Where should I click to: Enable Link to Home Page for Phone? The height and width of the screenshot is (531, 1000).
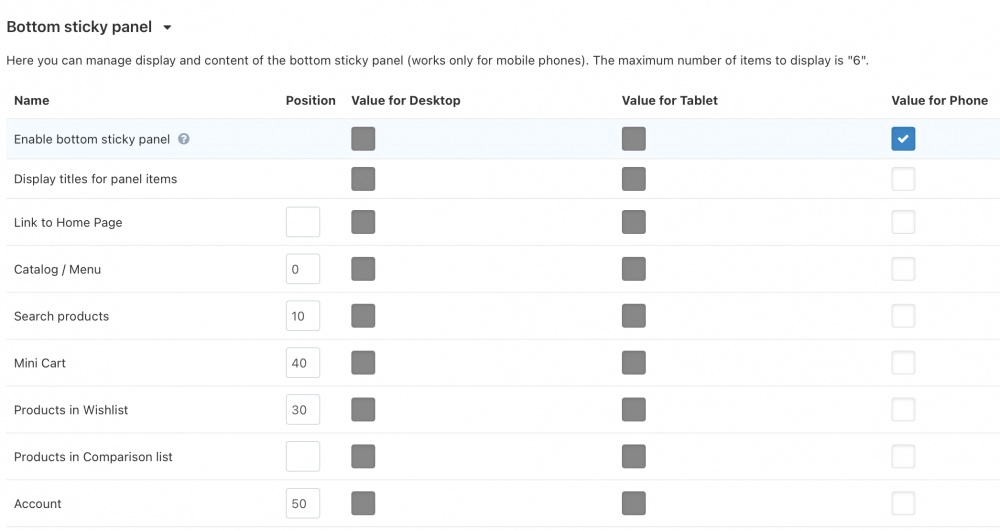click(x=903, y=222)
